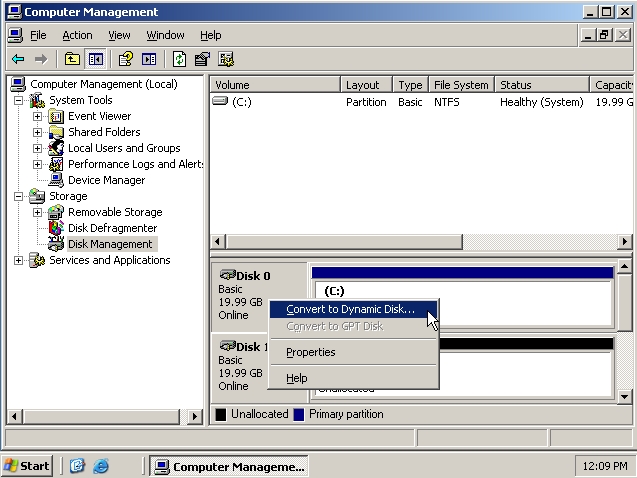Click the Properties toolbar icon
Screen dimensions: 637x478
[202, 59]
